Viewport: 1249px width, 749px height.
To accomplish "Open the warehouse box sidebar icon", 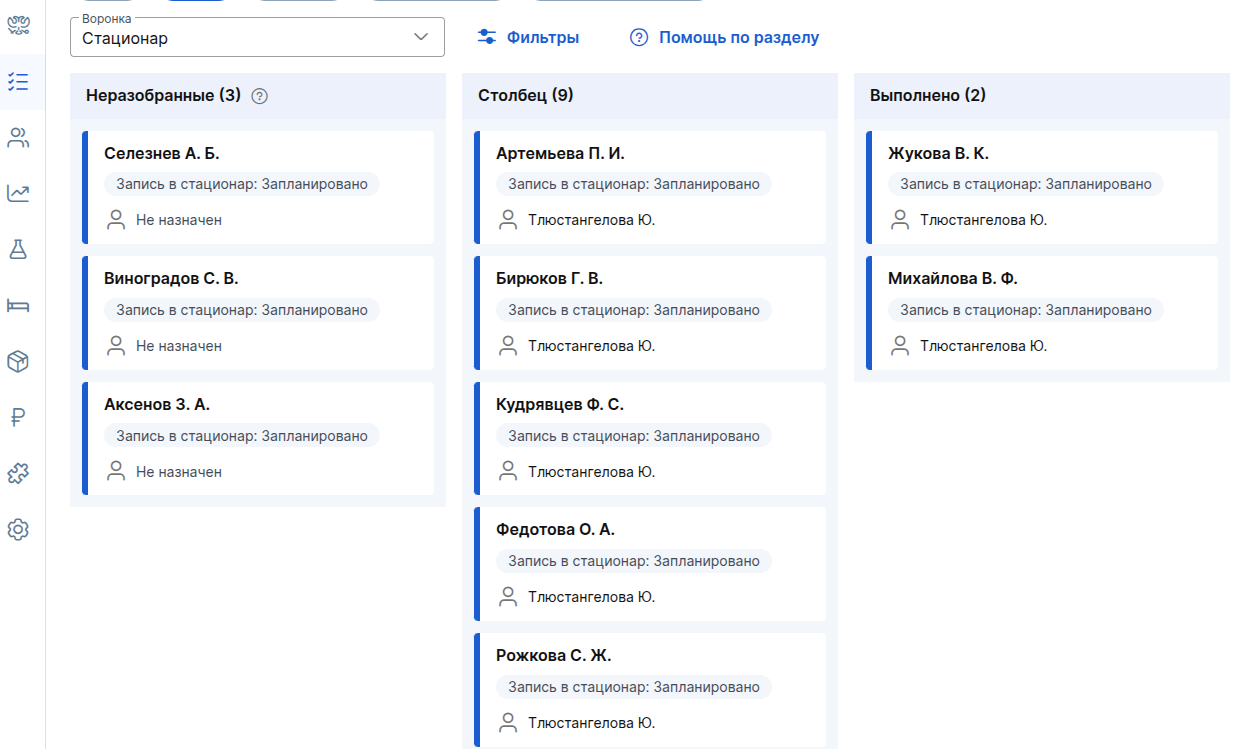I will click(18, 361).
